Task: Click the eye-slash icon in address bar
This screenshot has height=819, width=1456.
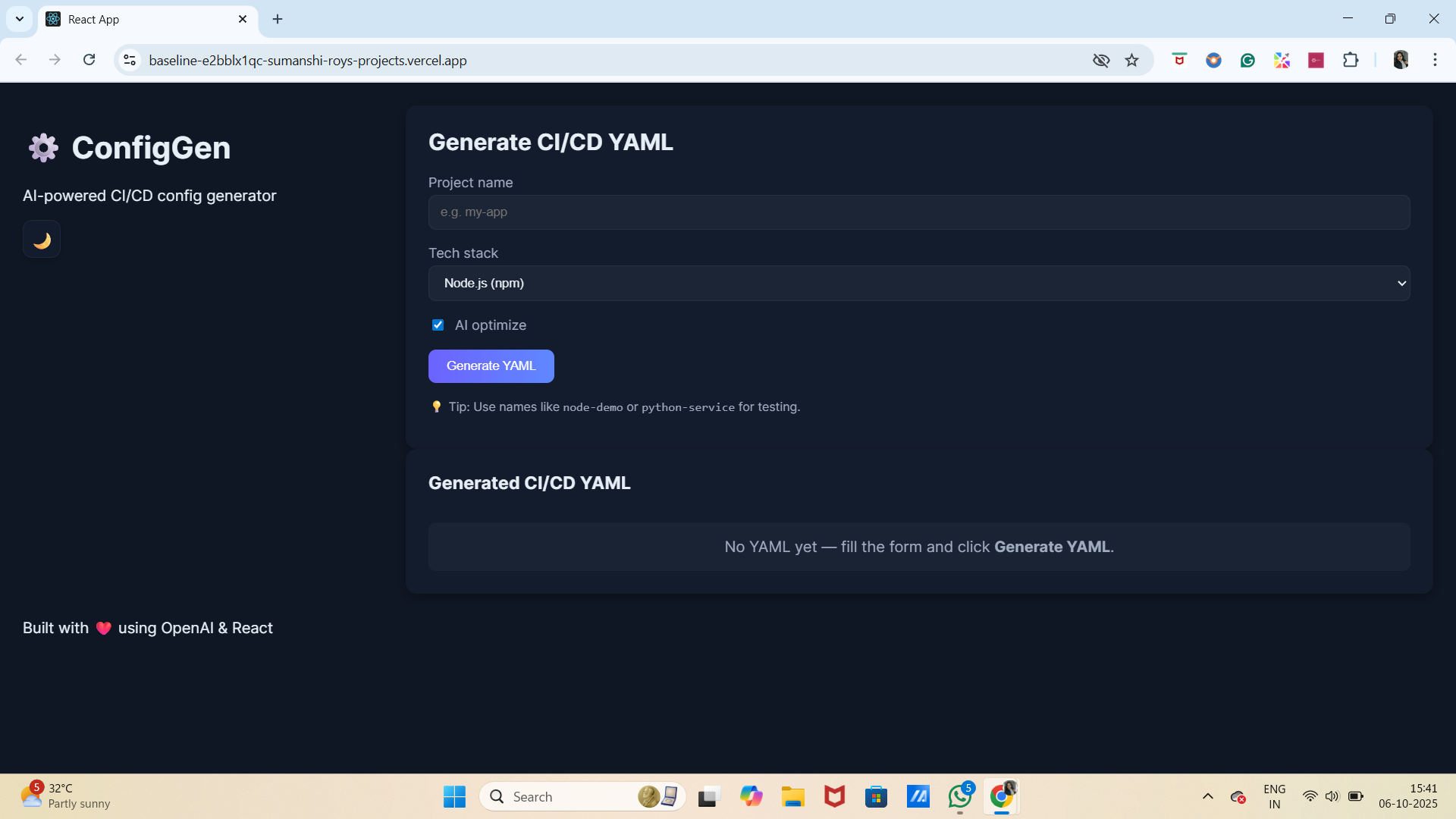Action: click(x=1101, y=61)
